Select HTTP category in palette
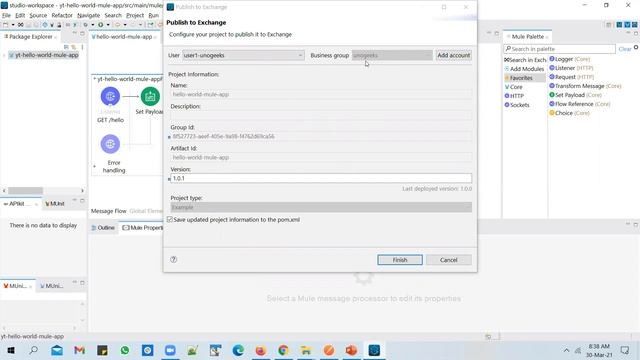Screen dimensions: 640x360 tap(514, 96)
